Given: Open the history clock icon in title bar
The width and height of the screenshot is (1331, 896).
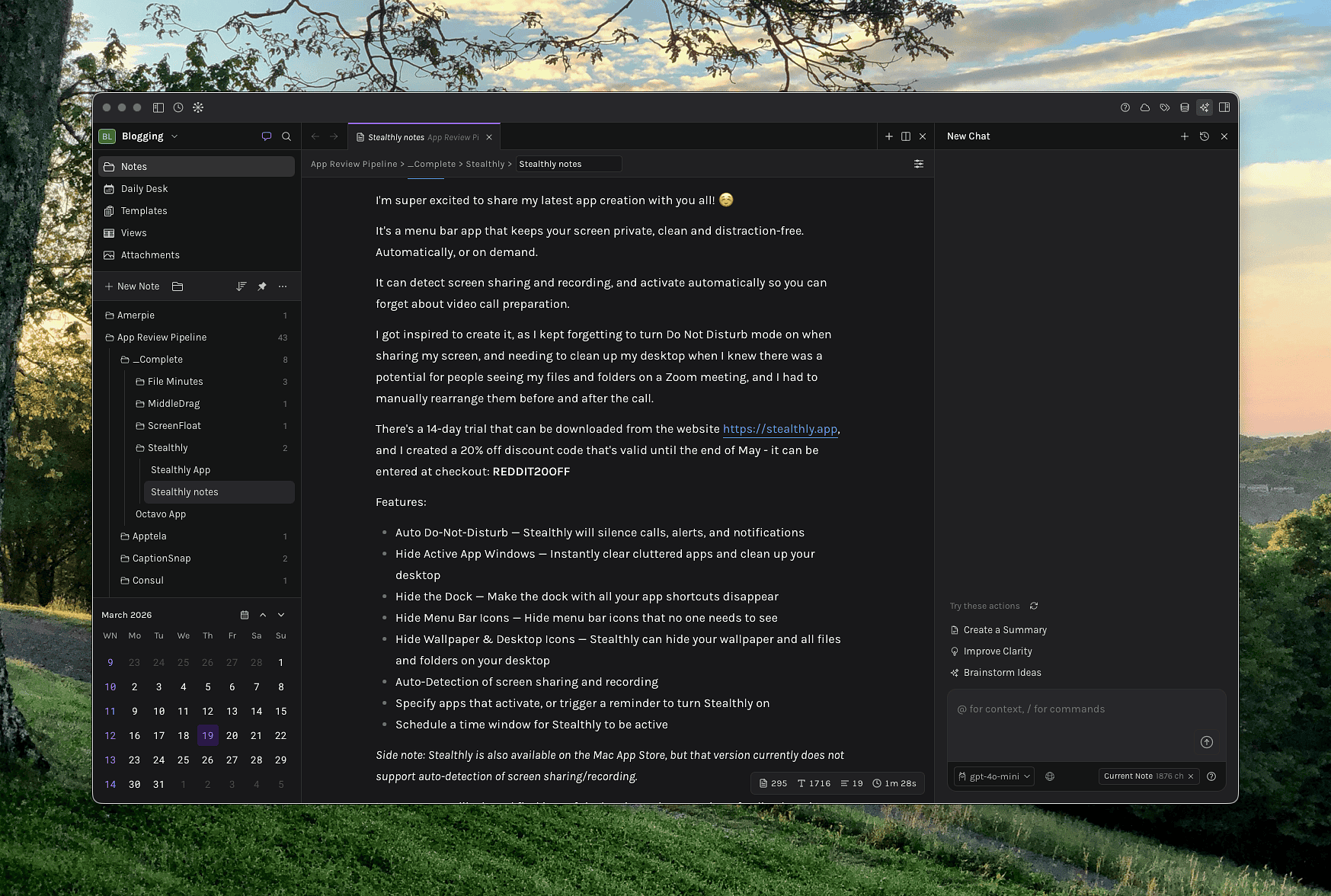Looking at the screenshot, I should click(178, 107).
